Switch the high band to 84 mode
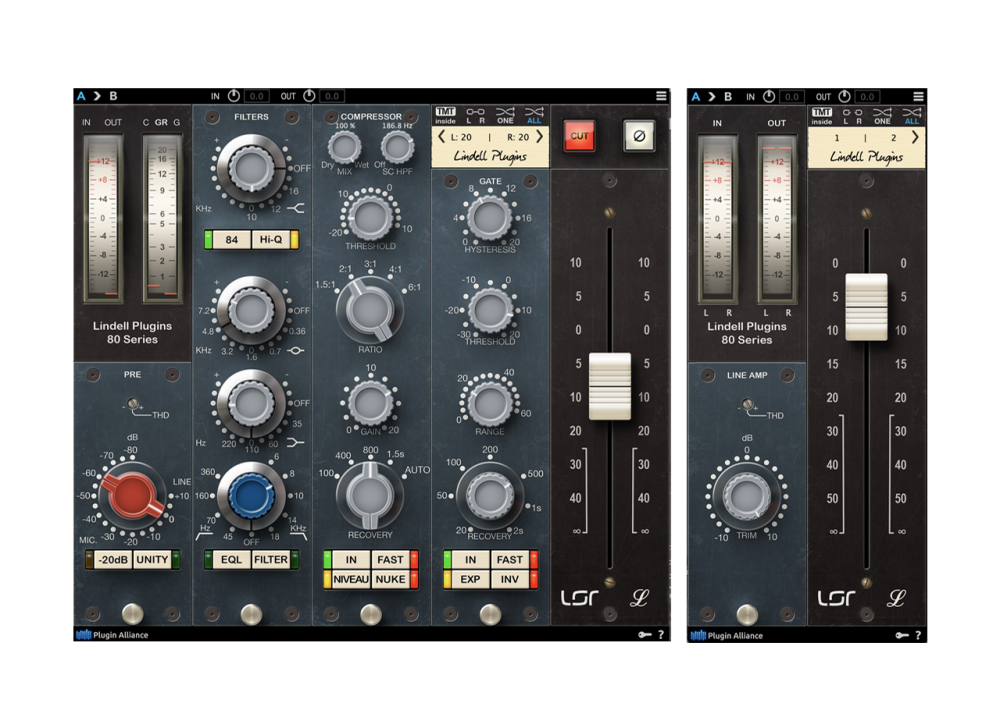The image size is (1000, 728). click(232, 240)
